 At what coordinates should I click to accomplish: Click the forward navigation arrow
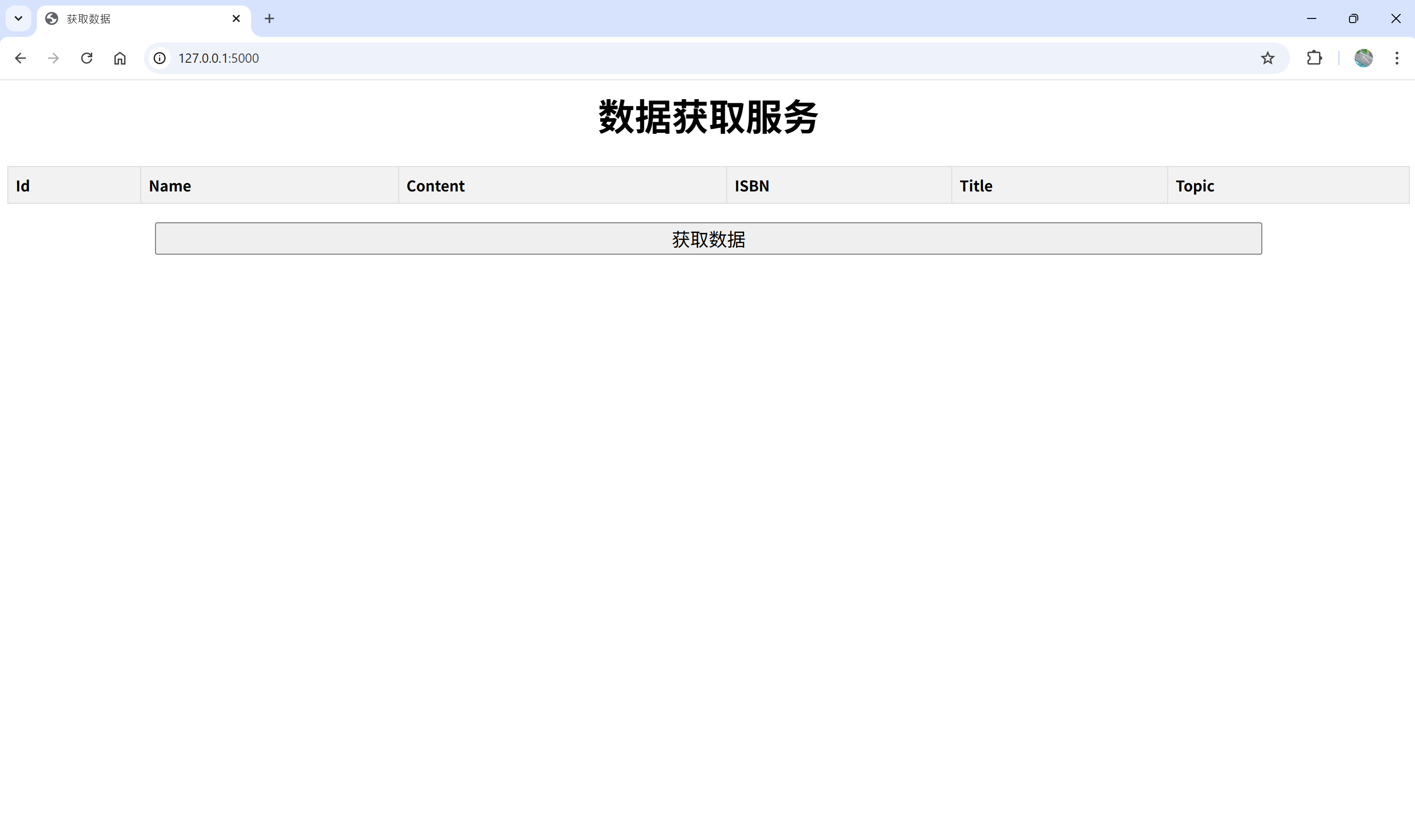(x=53, y=58)
